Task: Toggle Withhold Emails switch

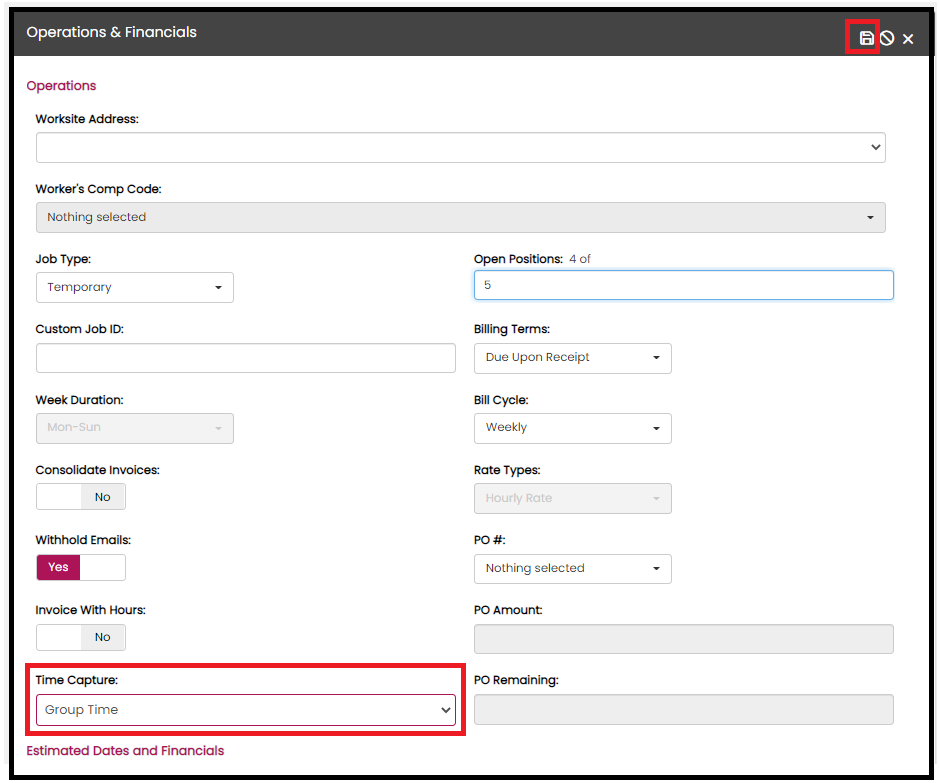Action: coord(81,567)
